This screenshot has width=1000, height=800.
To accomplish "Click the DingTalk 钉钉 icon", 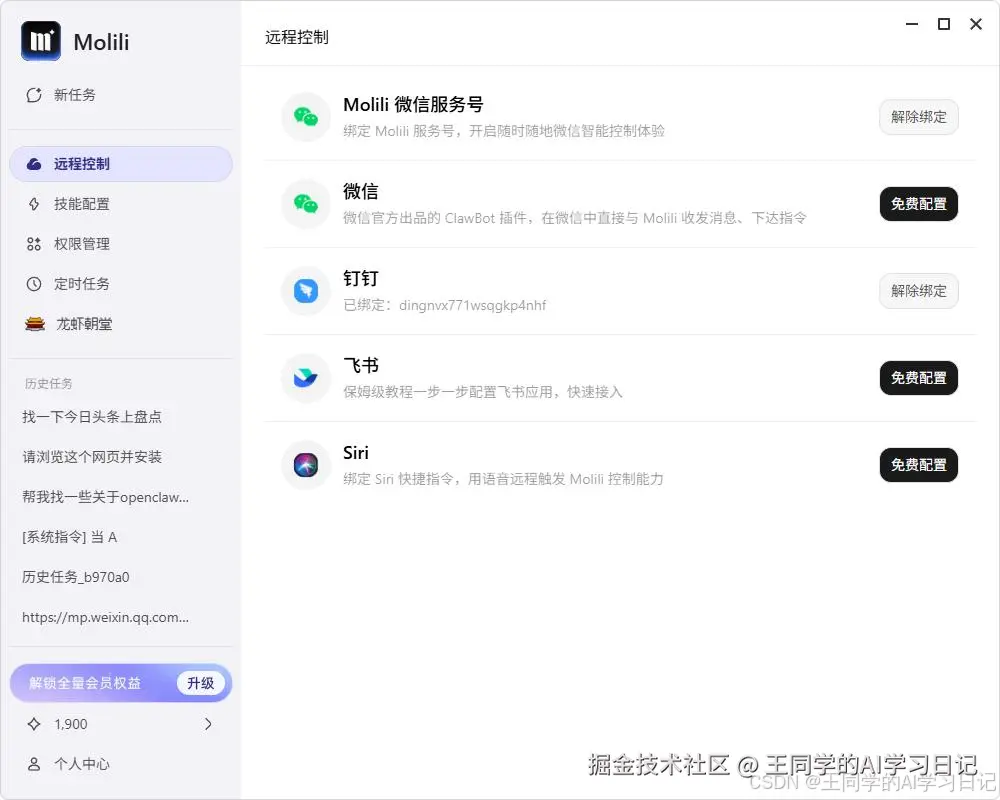I will 306,291.
